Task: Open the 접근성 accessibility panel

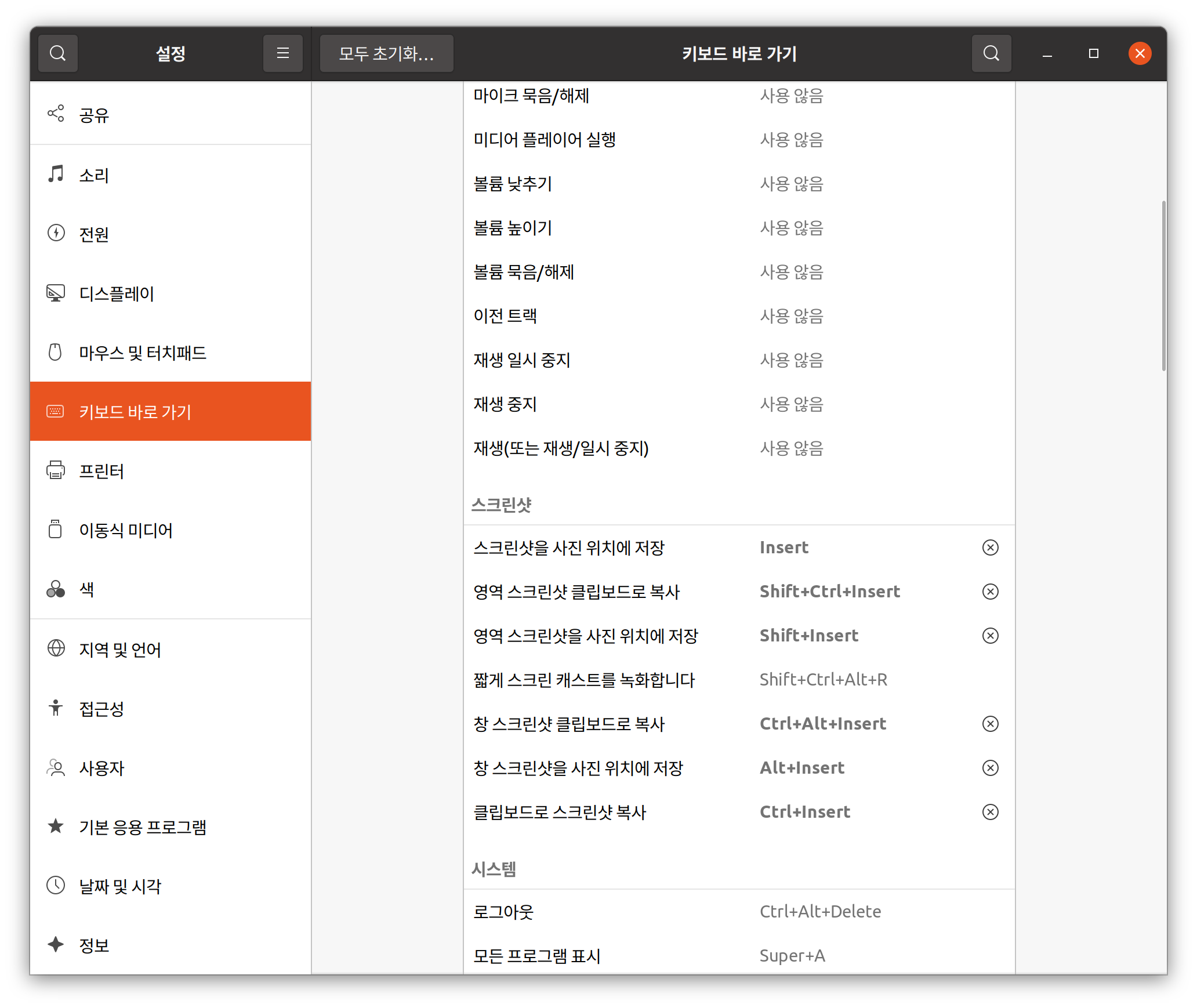Action: tap(171, 709)
